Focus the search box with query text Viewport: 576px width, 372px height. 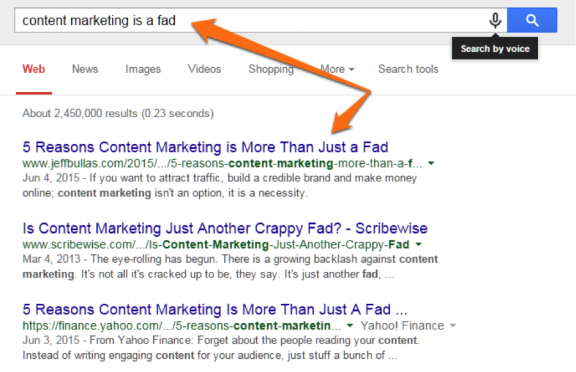pos(252,20)
